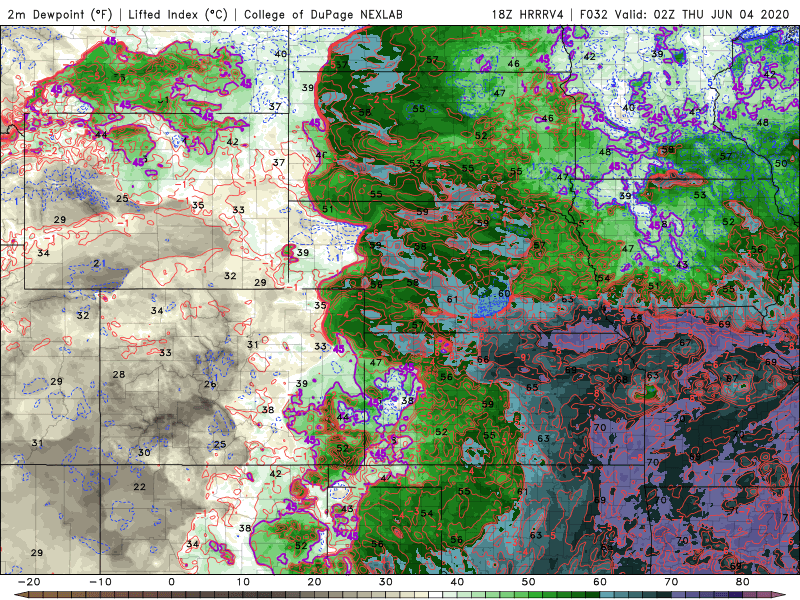This screenshot has height=600, width=800.
Task: Click the "2m Dewpoint (°F)" title text
Action: [x=60, y=14]
